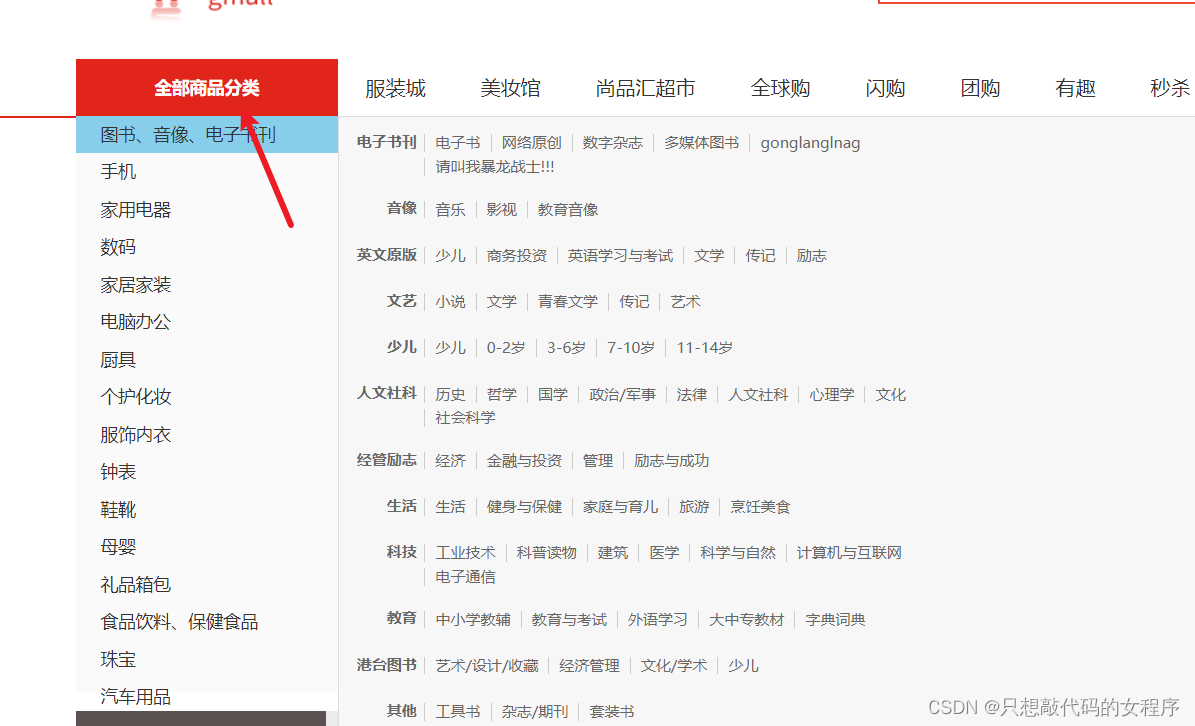Viewport: 1195px width, 726px height.
Task: Open the 金融与投资 link
Action: pyautogui.click(x=524, y=461)
